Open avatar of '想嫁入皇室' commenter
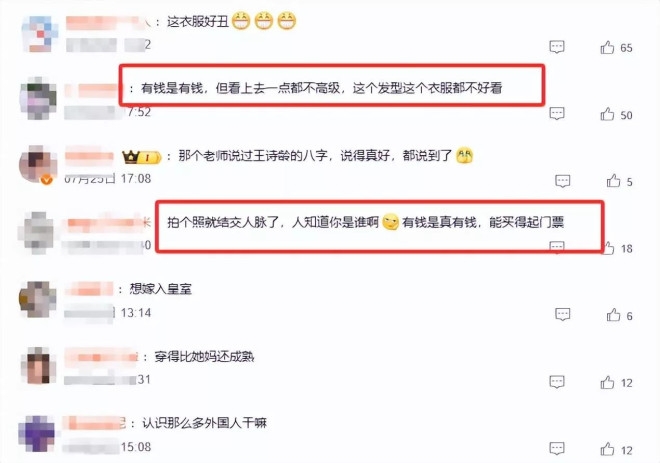 [x=38, y=299]
